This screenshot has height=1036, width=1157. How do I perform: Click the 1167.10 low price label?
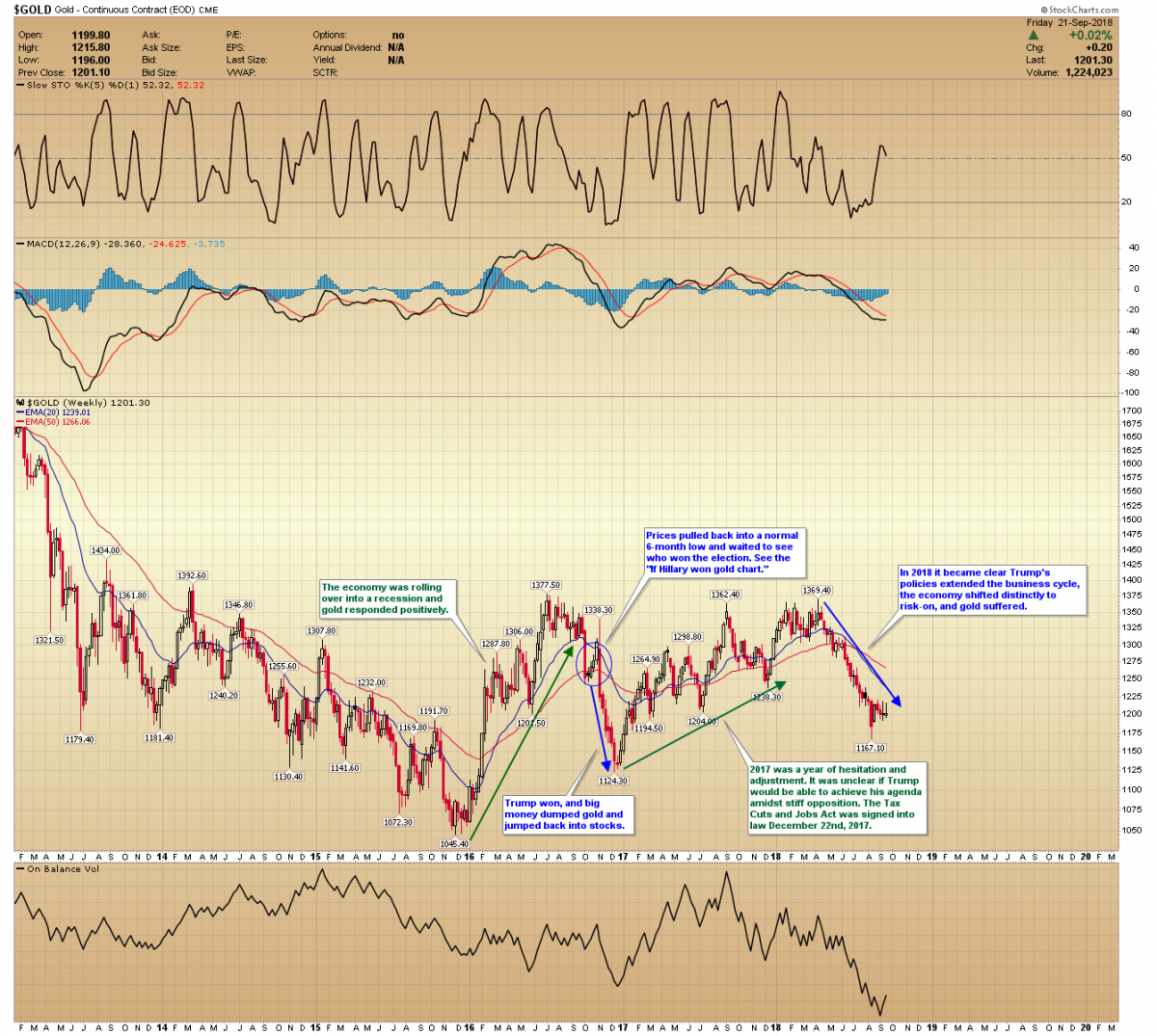(870, 748)
